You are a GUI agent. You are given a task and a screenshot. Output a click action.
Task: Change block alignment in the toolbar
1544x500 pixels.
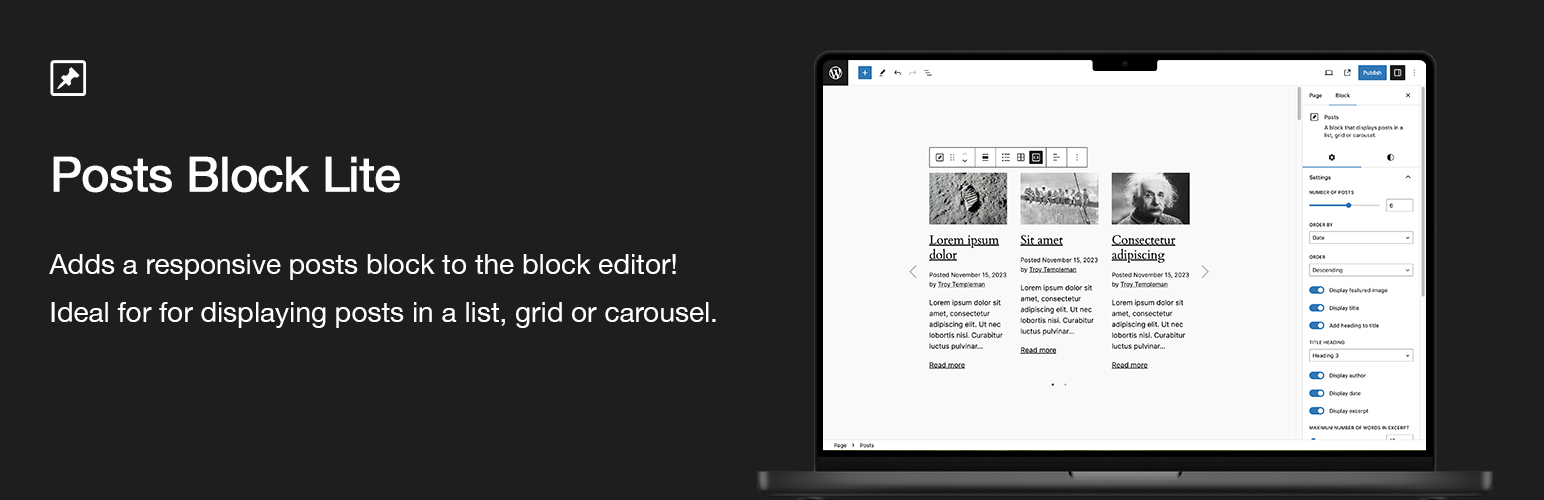pyautogui.click(x=985, y=157)
